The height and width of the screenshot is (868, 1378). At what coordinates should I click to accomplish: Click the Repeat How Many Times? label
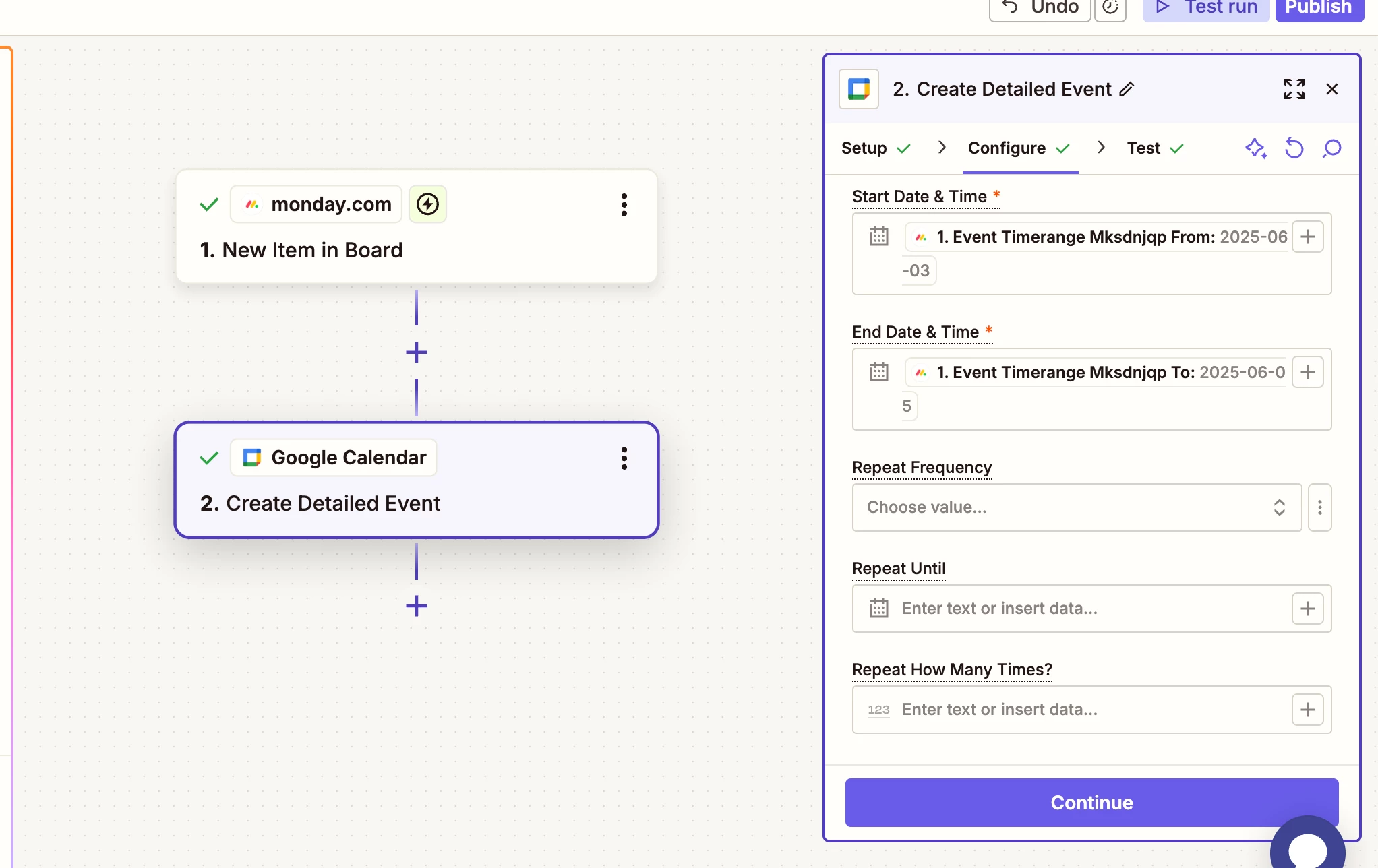tap(952, 670)
